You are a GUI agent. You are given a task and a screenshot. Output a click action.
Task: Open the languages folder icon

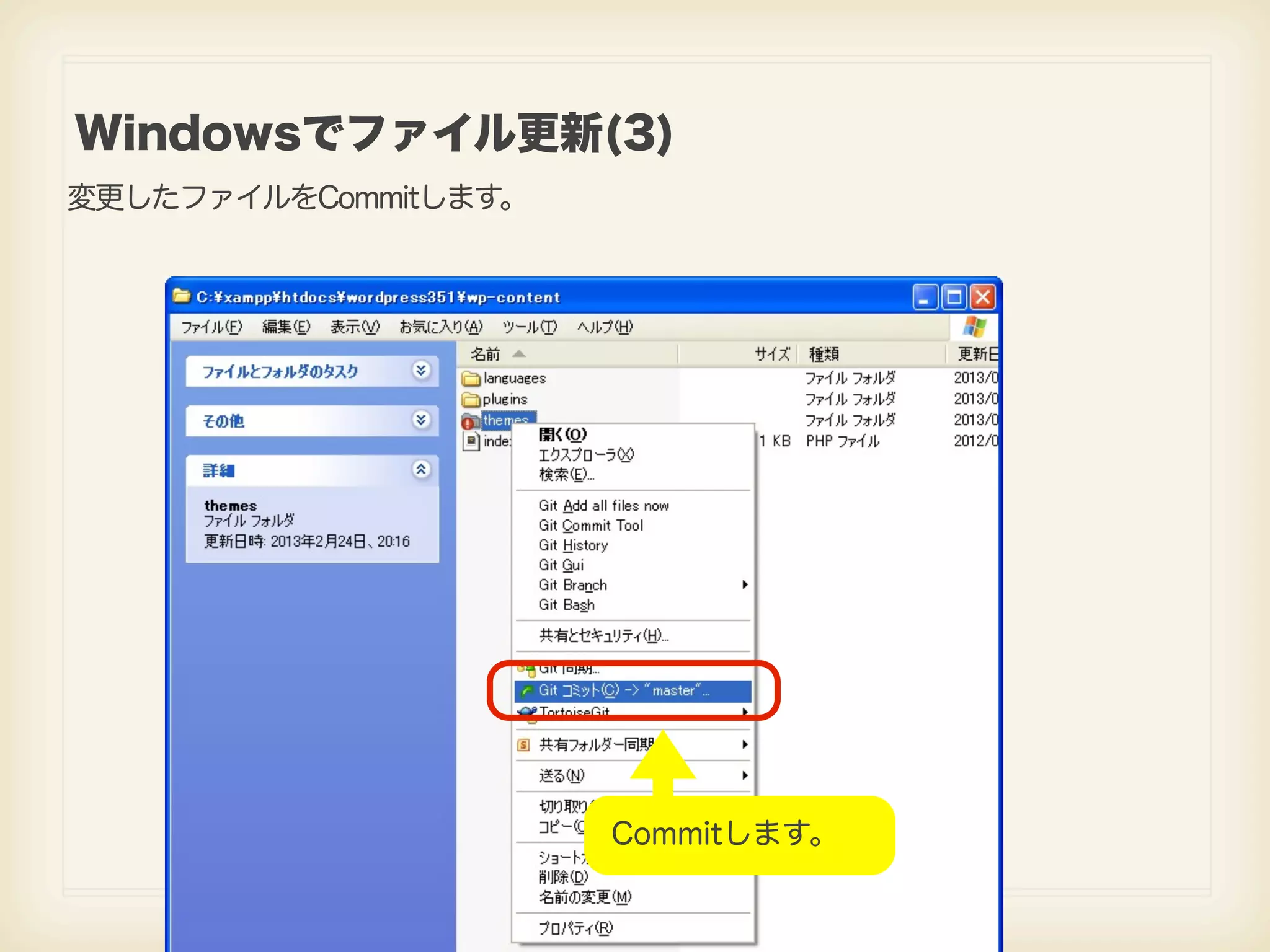pos(471,378)
